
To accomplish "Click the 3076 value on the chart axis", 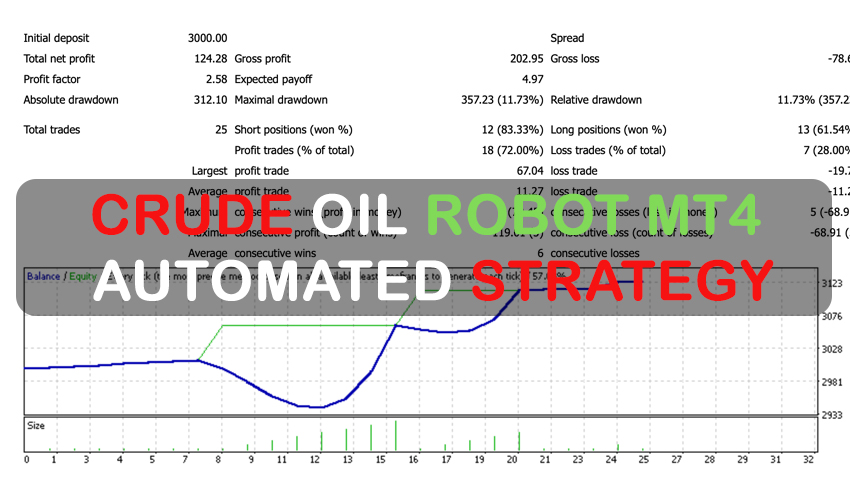I will tap(832, 316).
